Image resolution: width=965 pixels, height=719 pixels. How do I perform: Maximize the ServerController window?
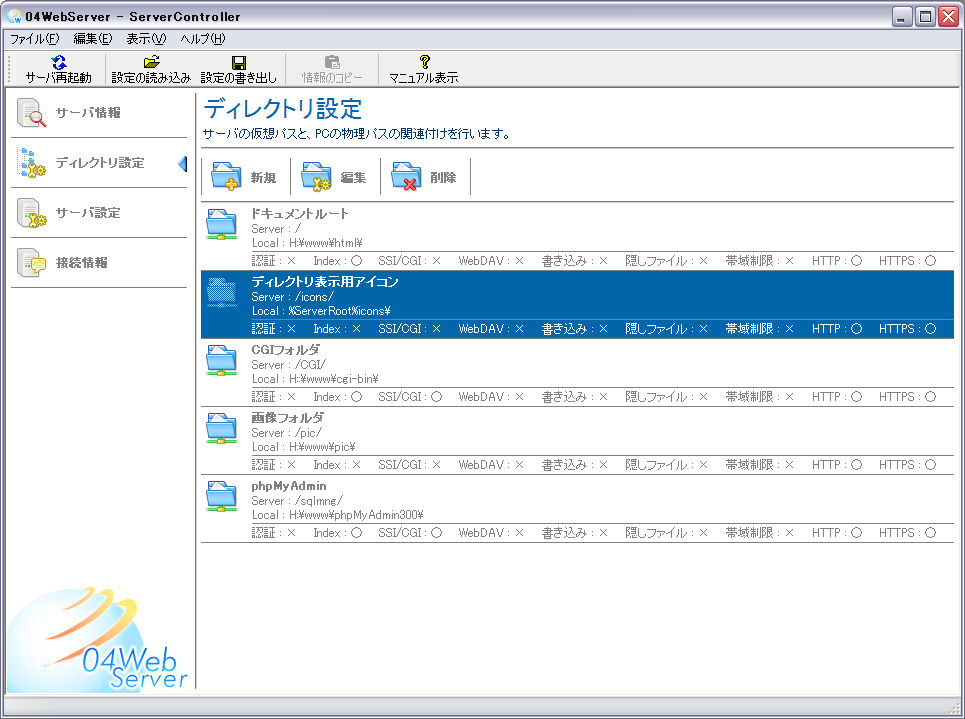[x=925, y=17]
